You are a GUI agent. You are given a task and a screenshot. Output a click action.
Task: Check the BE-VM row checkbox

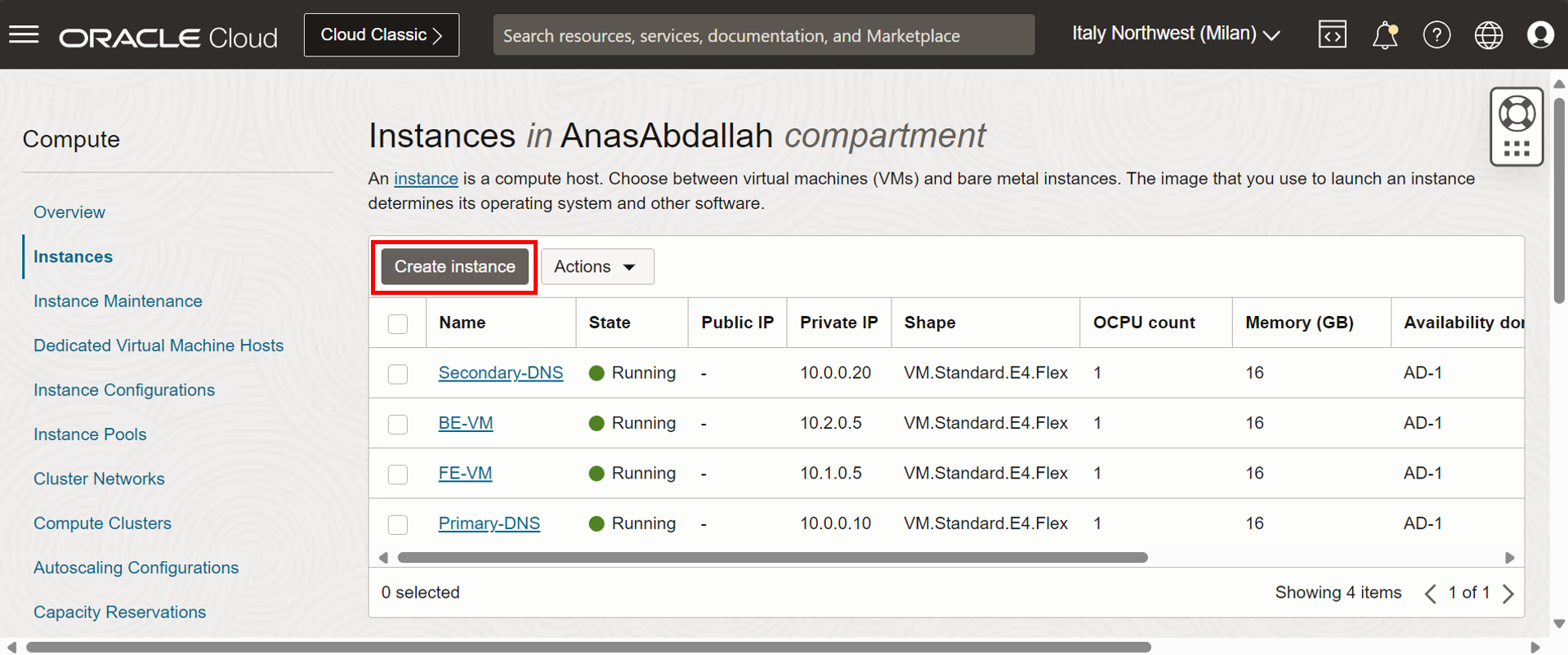pos(398,424)
